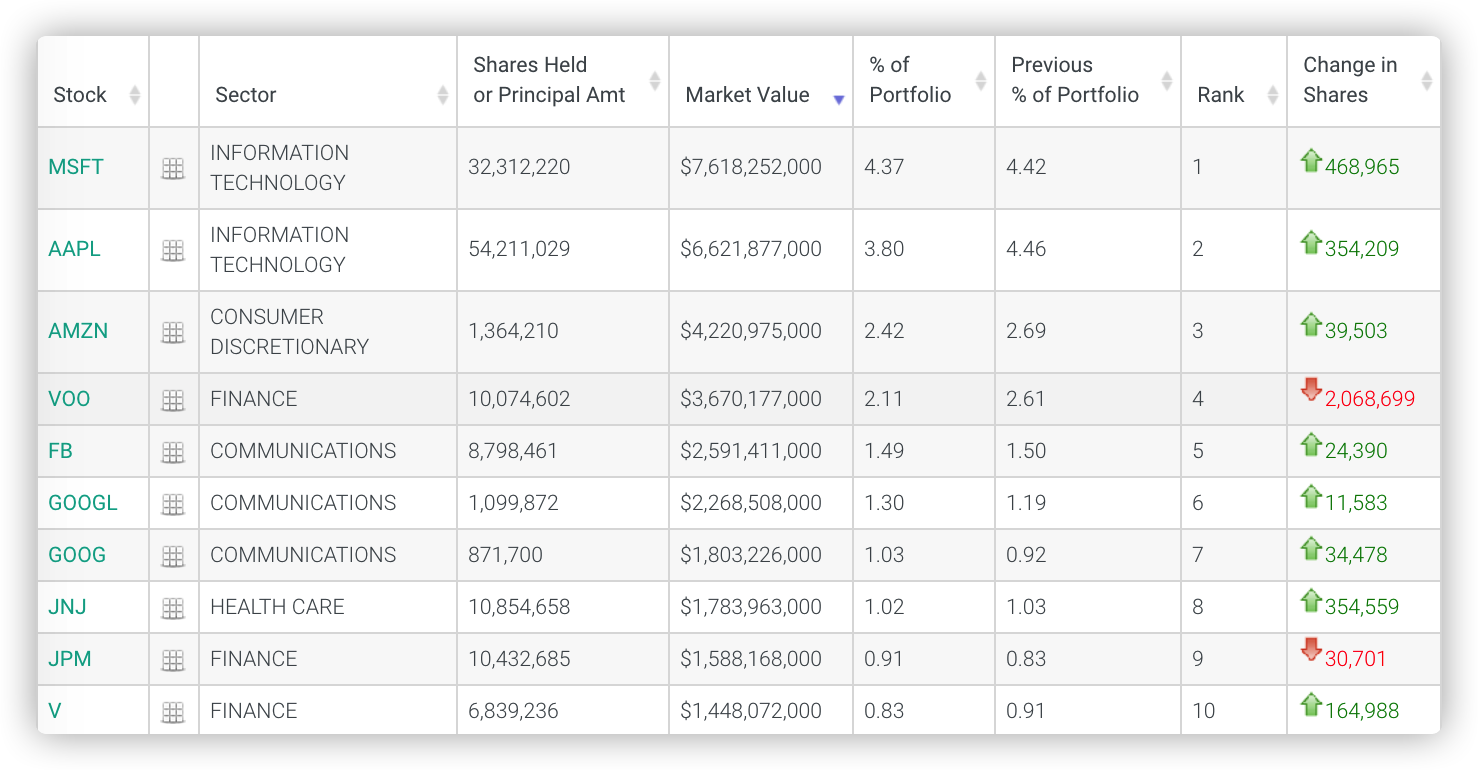Select the change in shares value 468,965
Viewport: 1478px width, 770px height.
tap(1362, 167)
